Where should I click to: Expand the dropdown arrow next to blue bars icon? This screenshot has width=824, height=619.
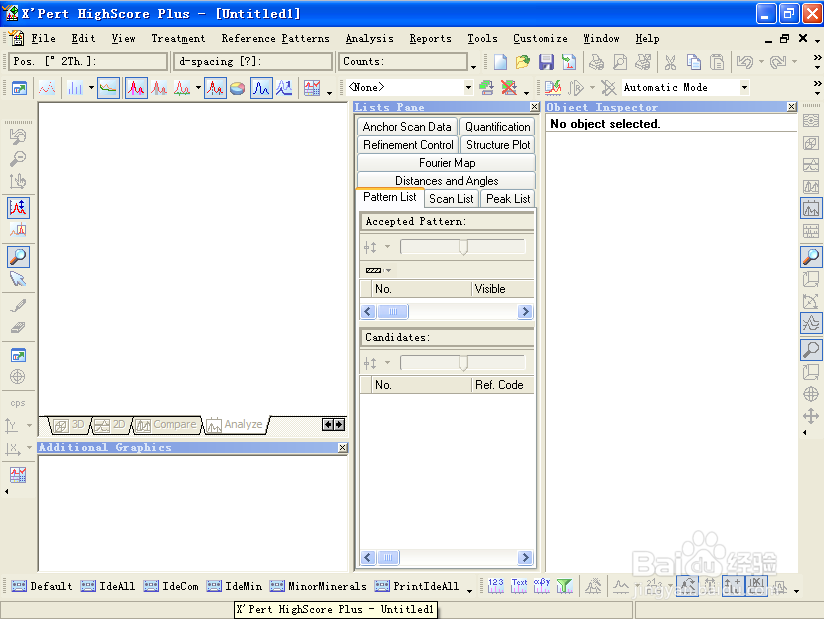91,87
